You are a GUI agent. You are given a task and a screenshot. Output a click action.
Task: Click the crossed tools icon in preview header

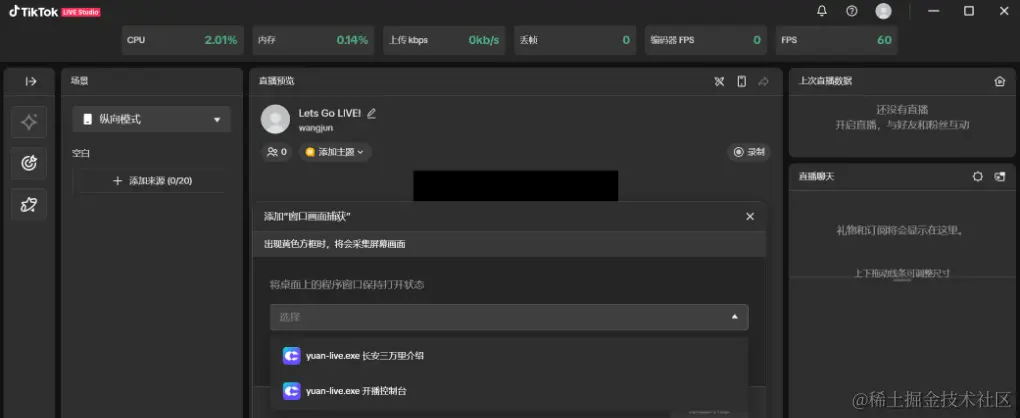tap(719, 81)
